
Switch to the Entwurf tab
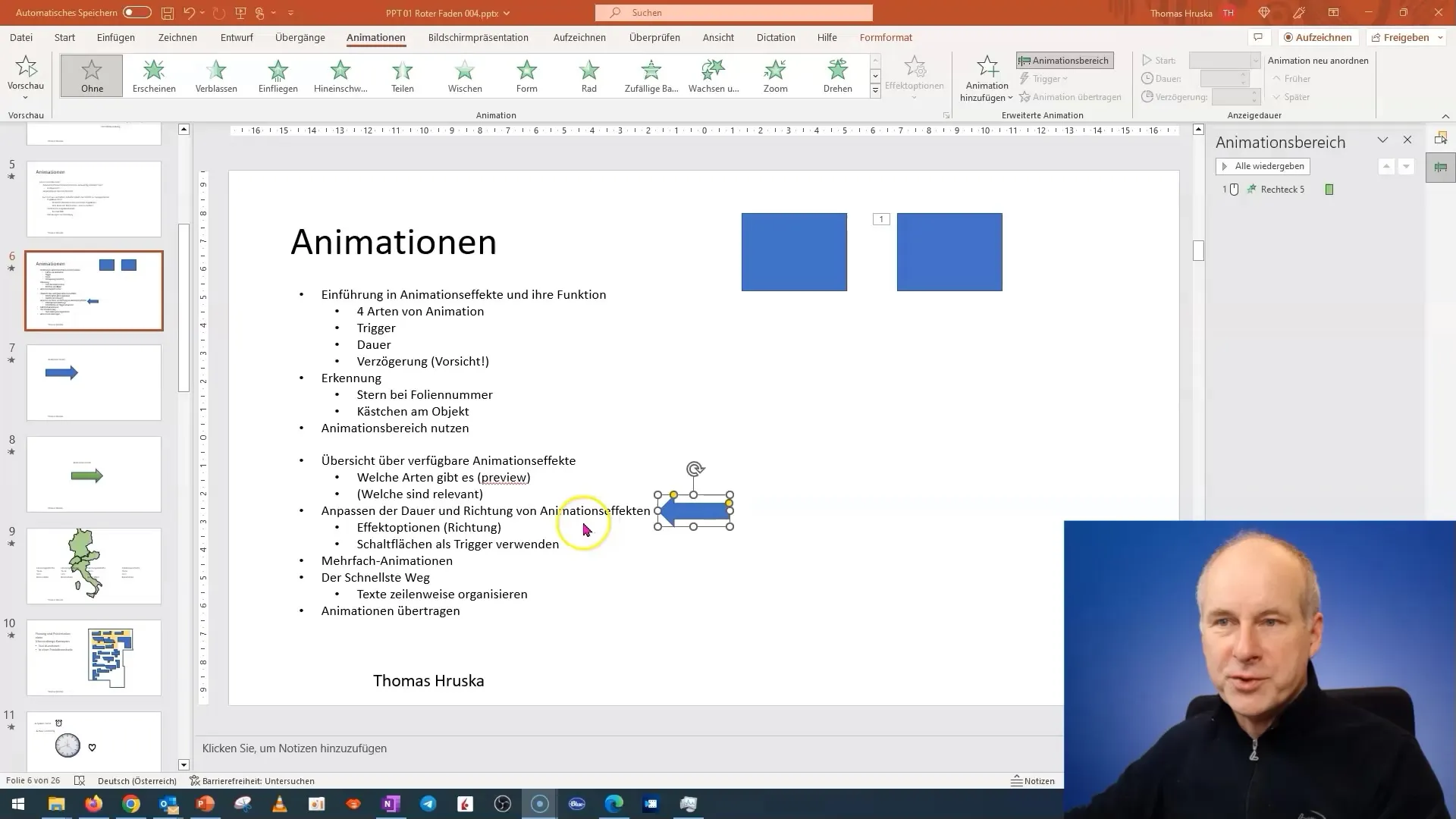237,37
